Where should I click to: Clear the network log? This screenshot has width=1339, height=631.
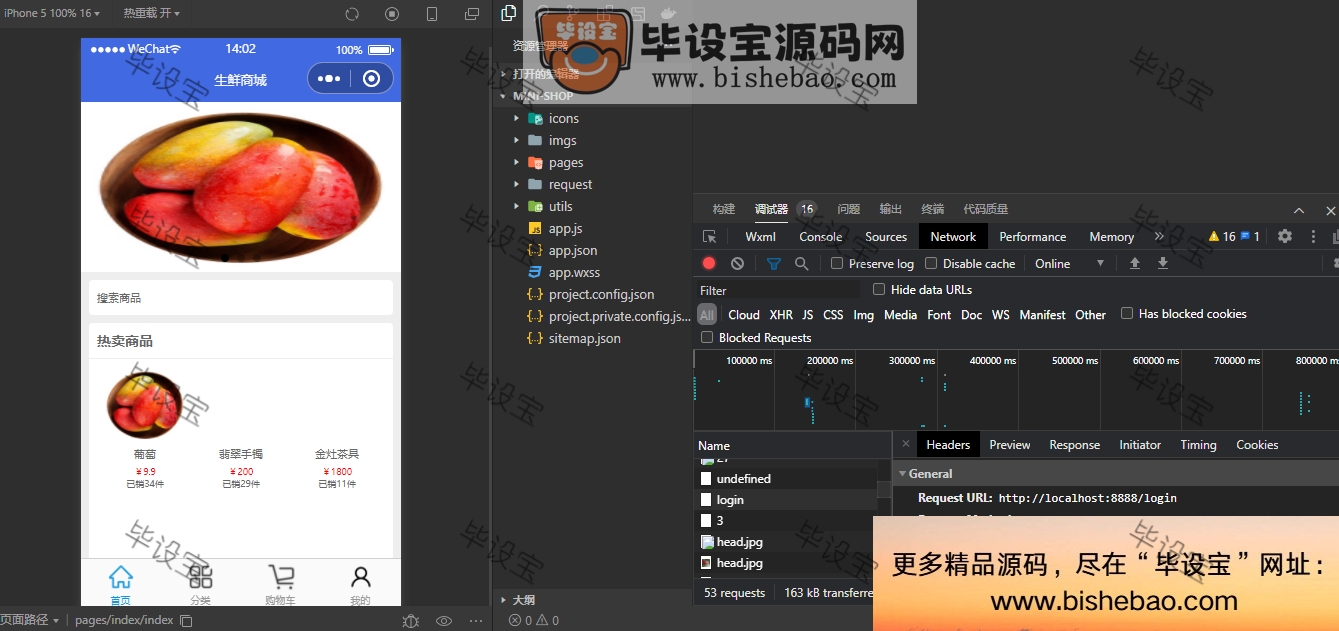[x=737, y=263]
